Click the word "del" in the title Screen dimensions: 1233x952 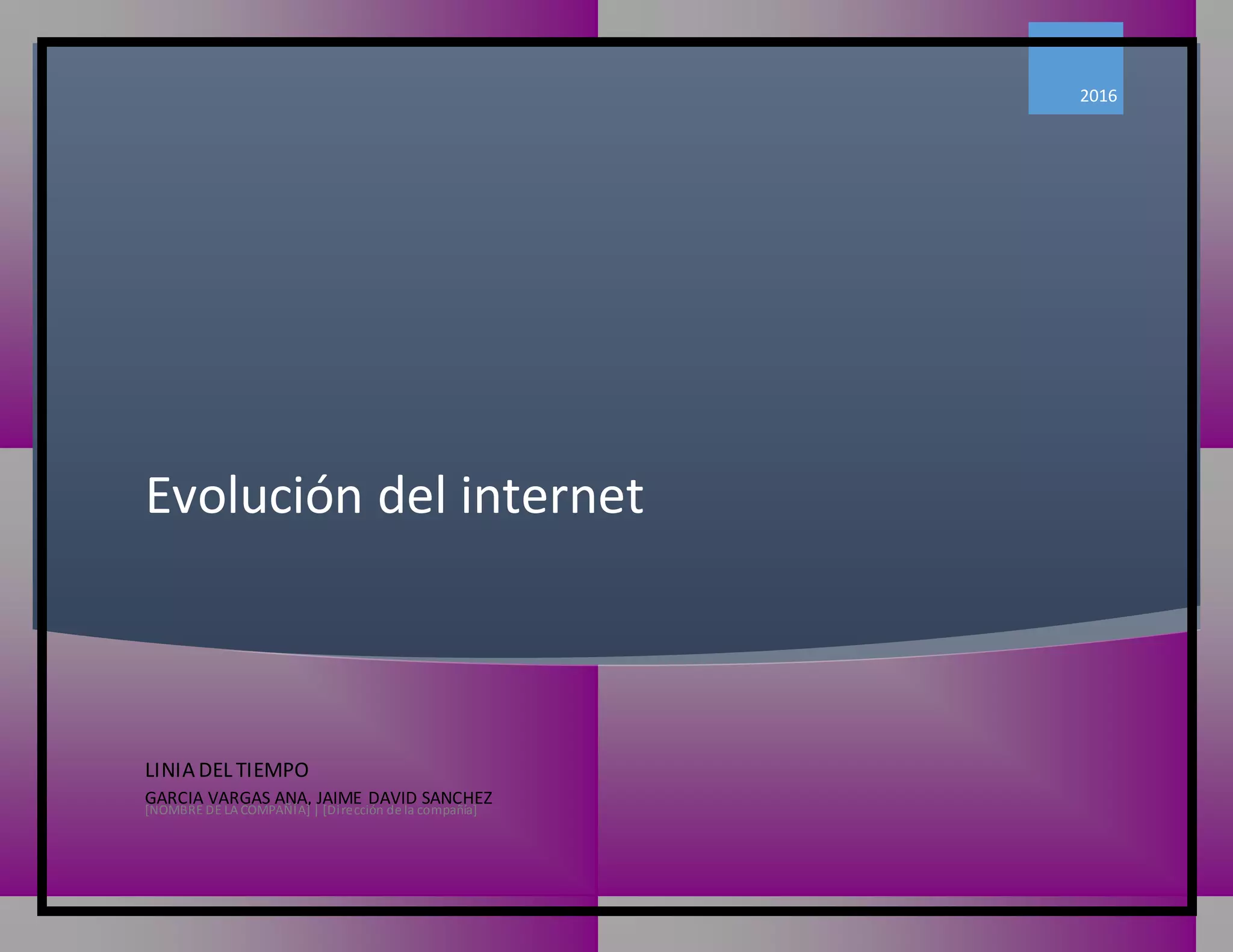click(412, 496)
